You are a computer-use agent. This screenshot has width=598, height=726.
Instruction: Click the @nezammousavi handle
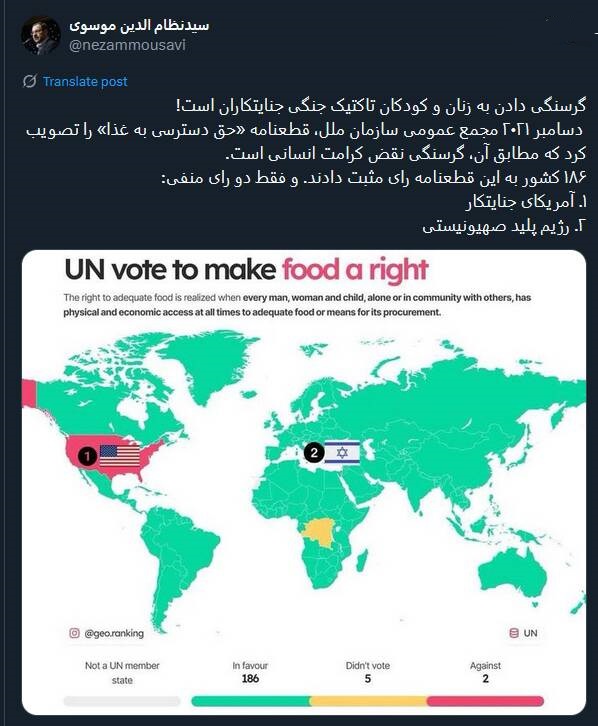[x=127, y=45]
